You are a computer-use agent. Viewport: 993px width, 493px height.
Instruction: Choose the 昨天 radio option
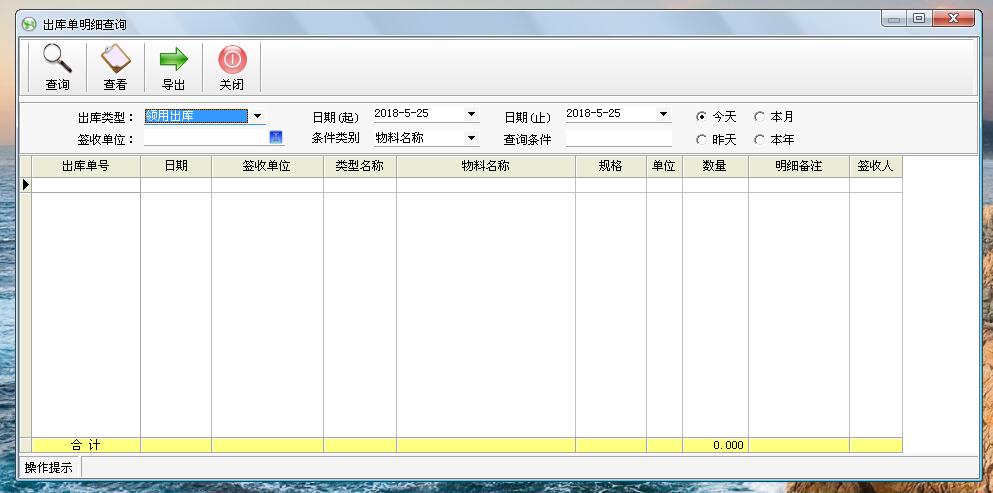(701, 140)
